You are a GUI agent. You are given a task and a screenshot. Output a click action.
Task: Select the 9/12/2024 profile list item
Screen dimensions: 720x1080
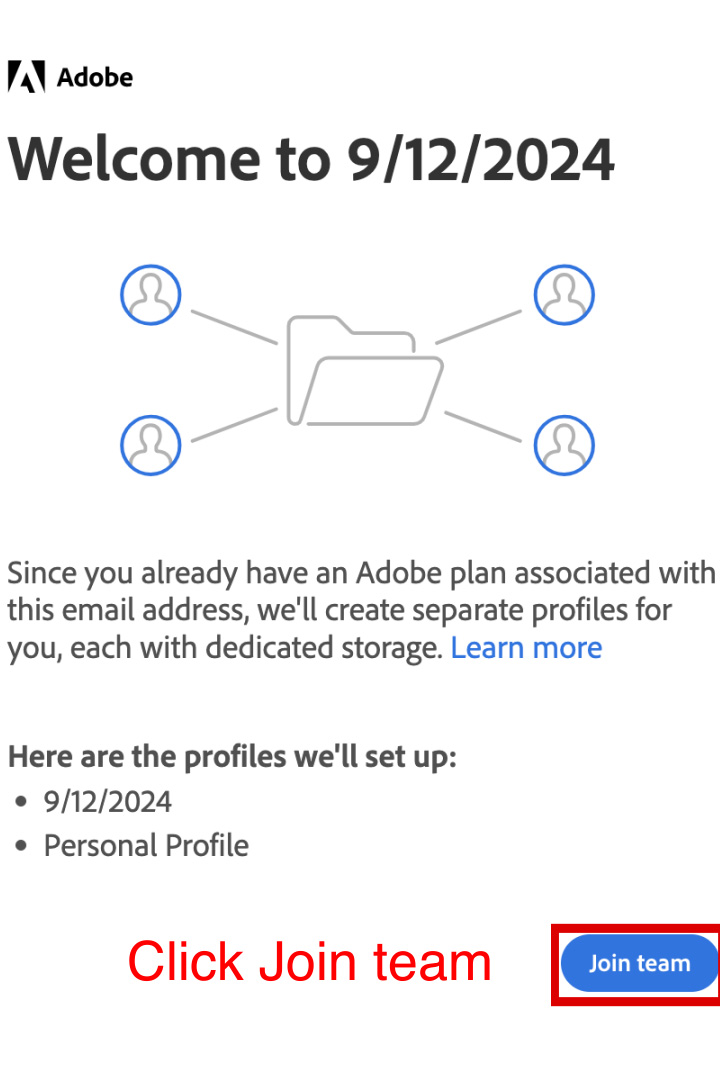click(108, 801)
